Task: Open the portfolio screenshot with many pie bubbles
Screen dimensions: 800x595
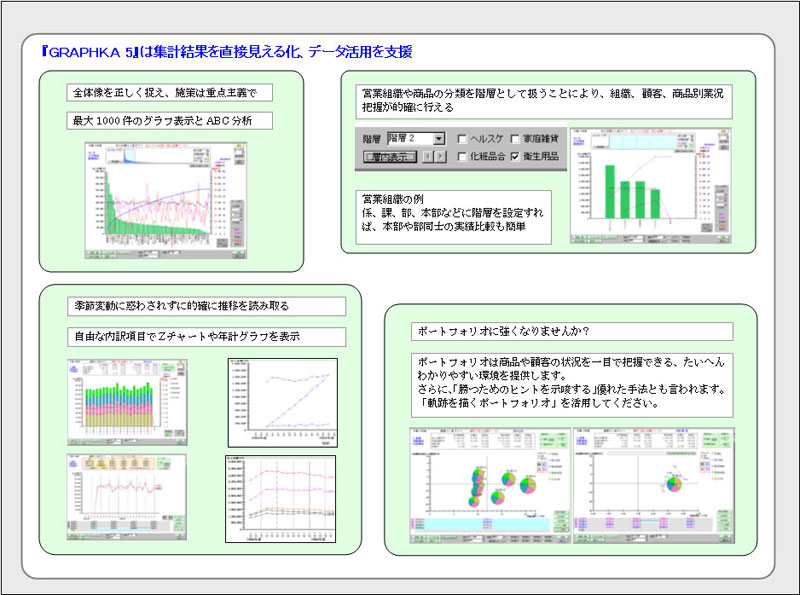Action: point(490,485)
